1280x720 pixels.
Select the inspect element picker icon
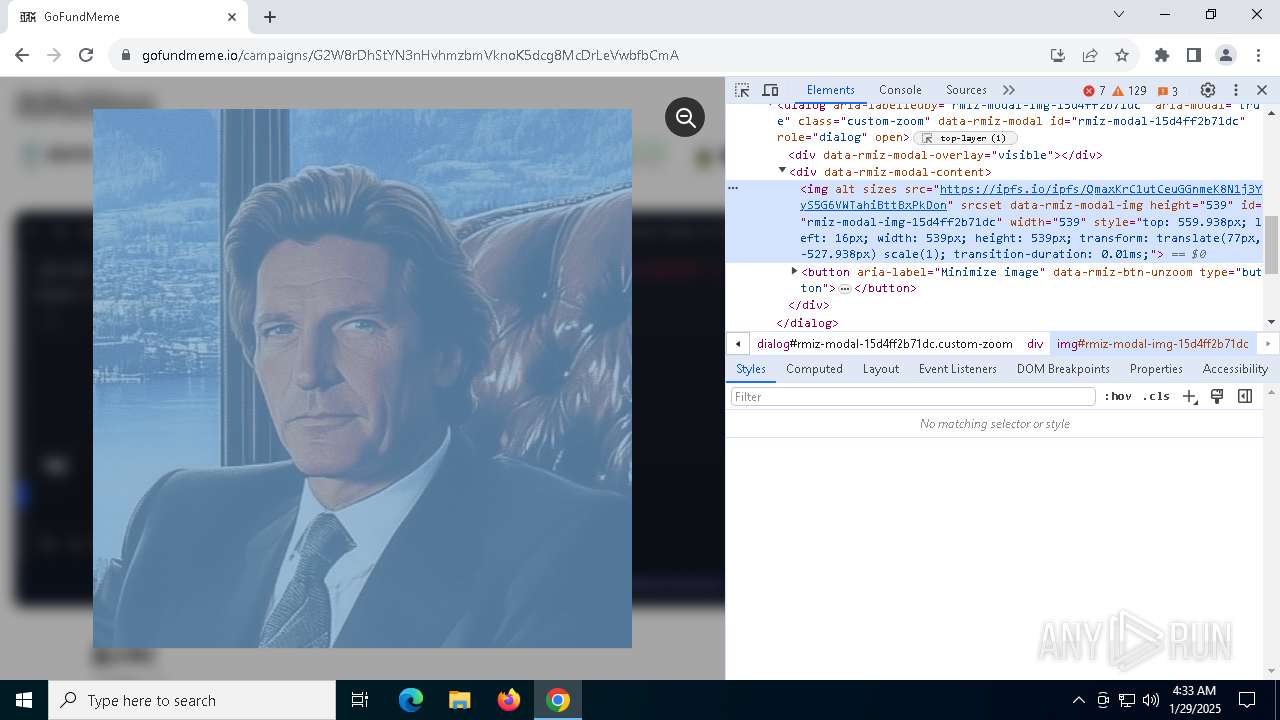pos(742,90)
